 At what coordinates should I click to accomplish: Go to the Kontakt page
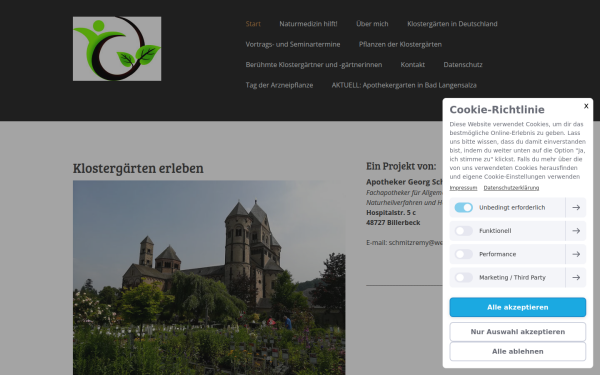click(412, 65)
